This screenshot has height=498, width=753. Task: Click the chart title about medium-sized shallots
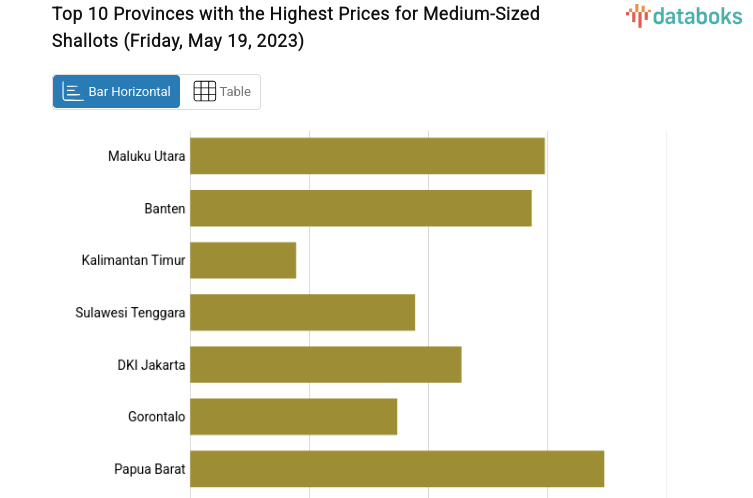pos(295,27)
